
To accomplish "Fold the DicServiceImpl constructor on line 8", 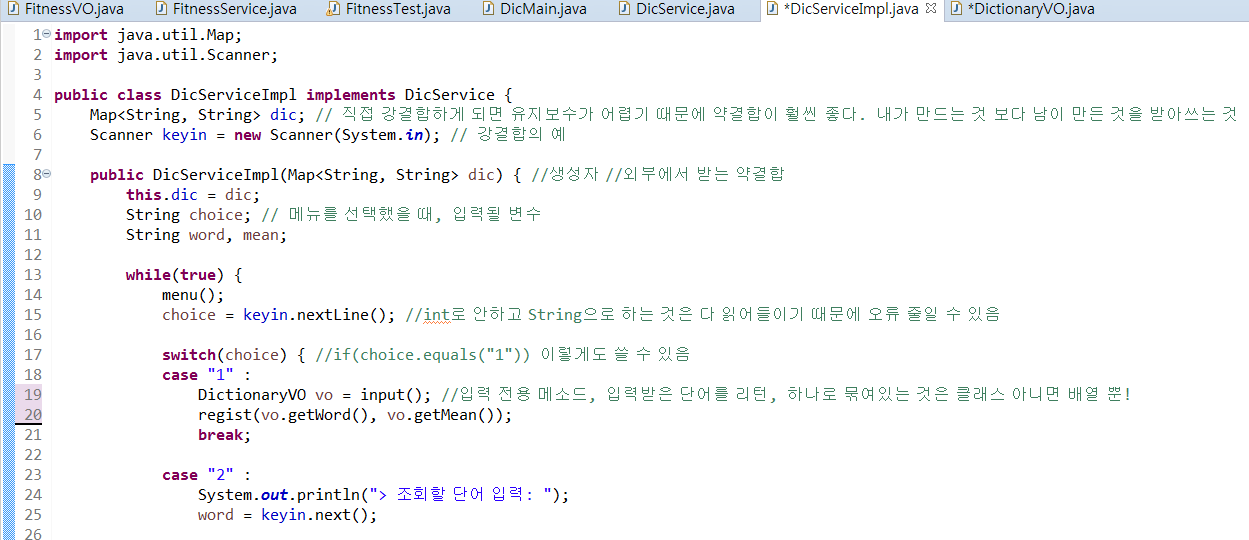I will coord(47,175).
